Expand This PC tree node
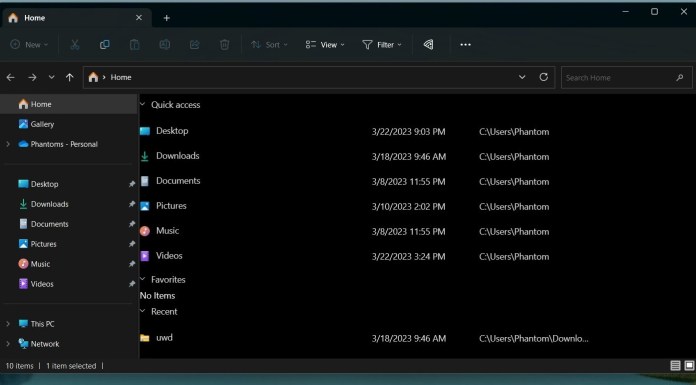The image size is (696, 385). tap(8, 324)
